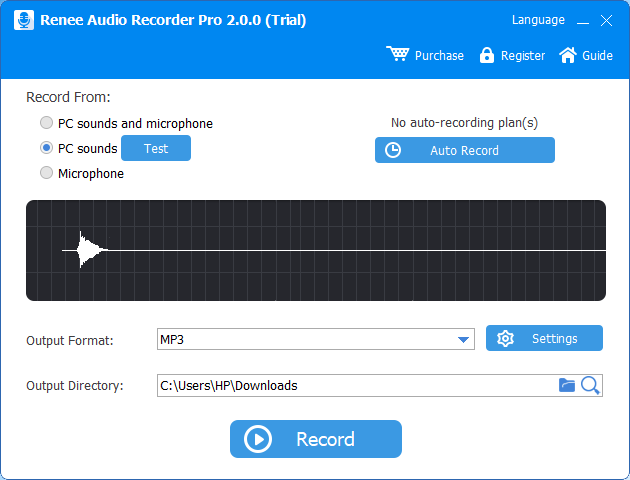The width and height of the screenshot is (630, 480).
Task: Minimize the Renee Audio Recorder window
Action: coord(583,21)
